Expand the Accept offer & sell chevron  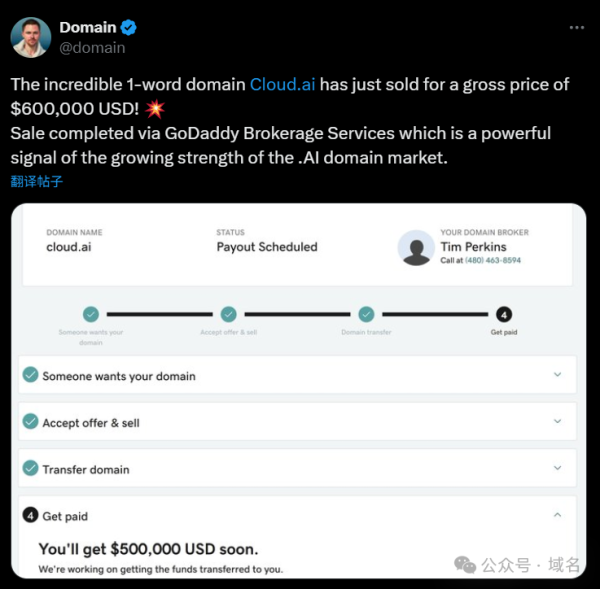pyautogui.click(x=557, y=422)
